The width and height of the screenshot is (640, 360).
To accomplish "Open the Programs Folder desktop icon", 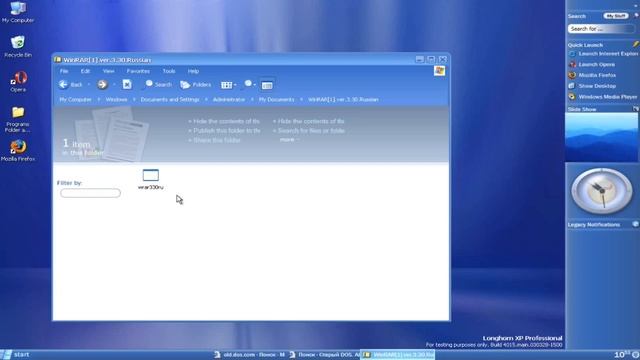I will [x=18, y=119].
